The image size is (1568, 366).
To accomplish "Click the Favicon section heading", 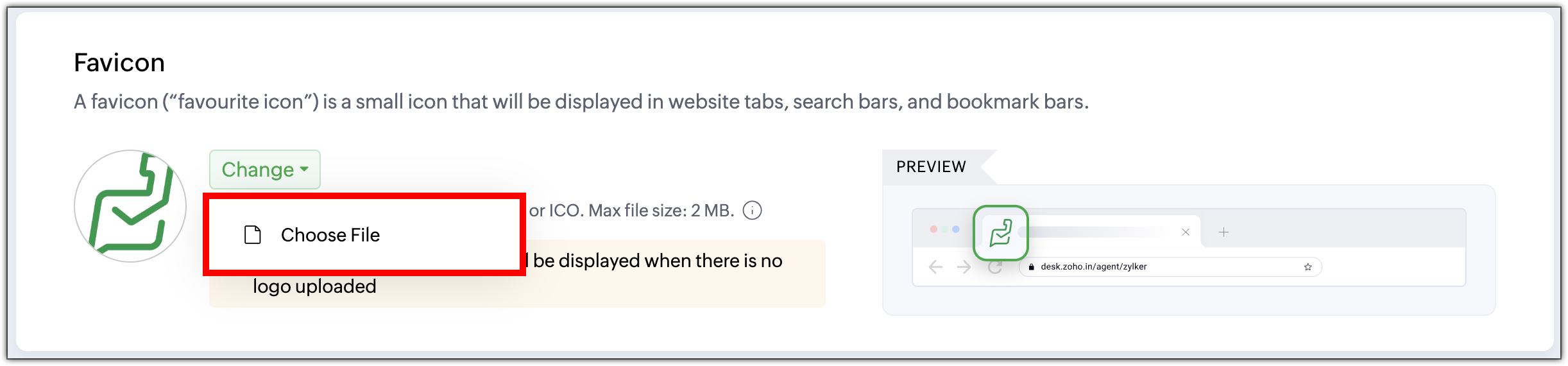I will (119, 63).
